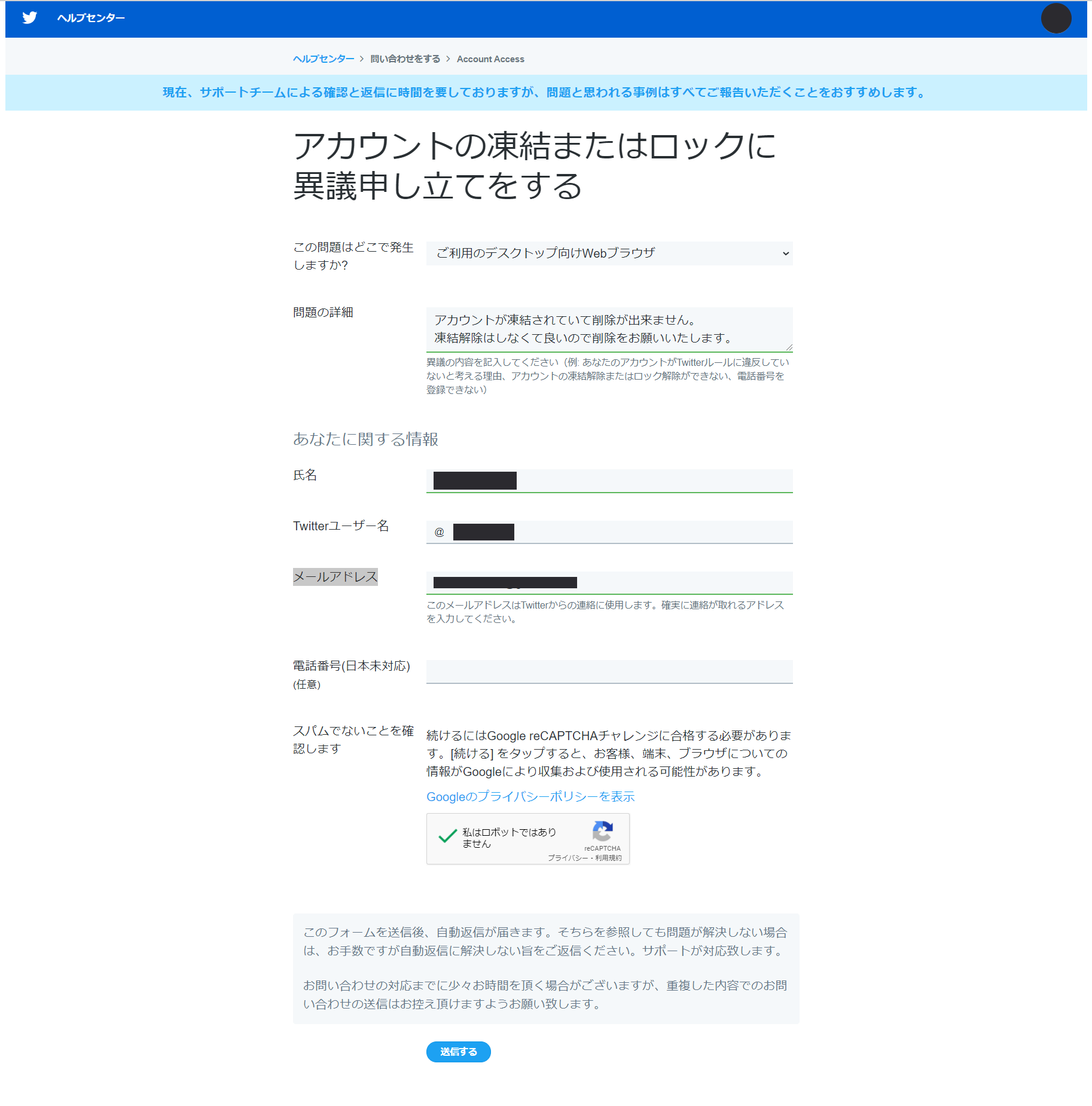This screenshot has width=1092, height=1106.
Task: Go to ヘルプセンター in the top header
Action: pos(91,18)
